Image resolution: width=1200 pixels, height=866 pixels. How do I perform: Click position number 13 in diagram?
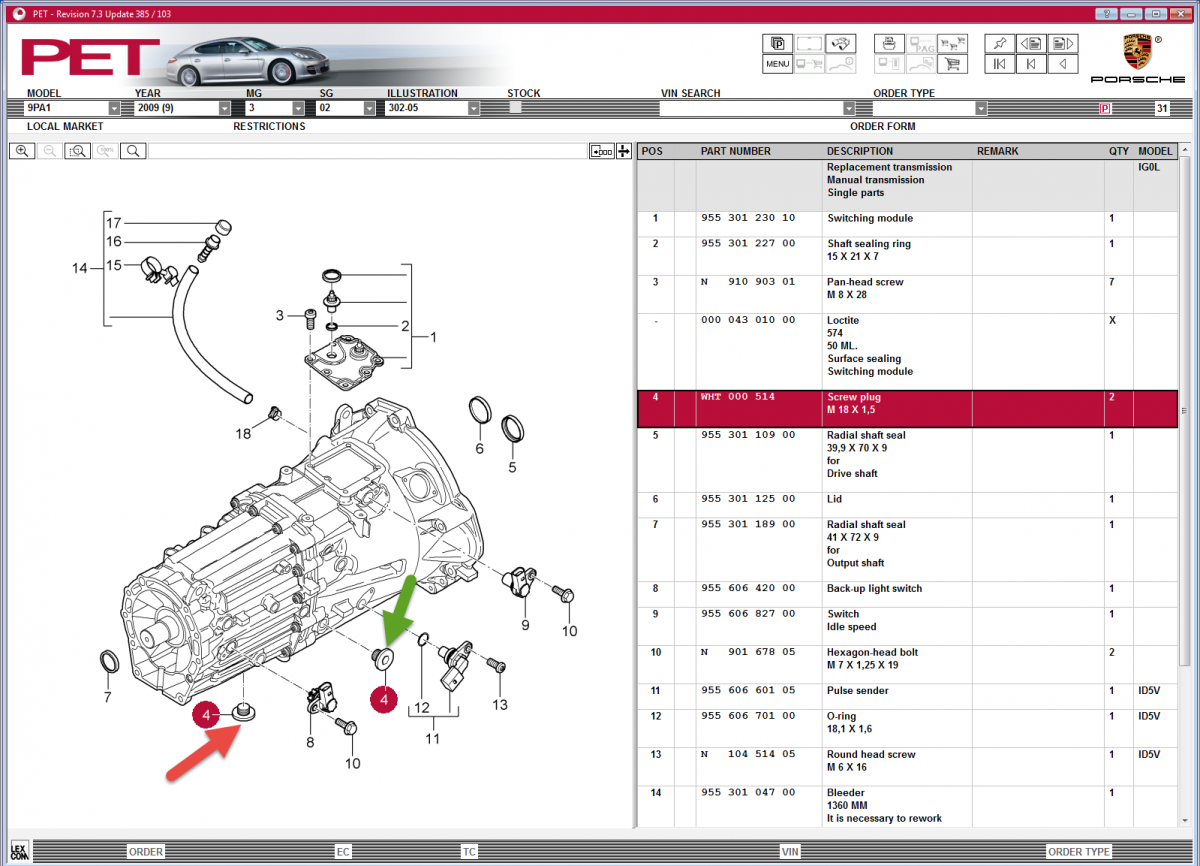(x=500, y=704)
